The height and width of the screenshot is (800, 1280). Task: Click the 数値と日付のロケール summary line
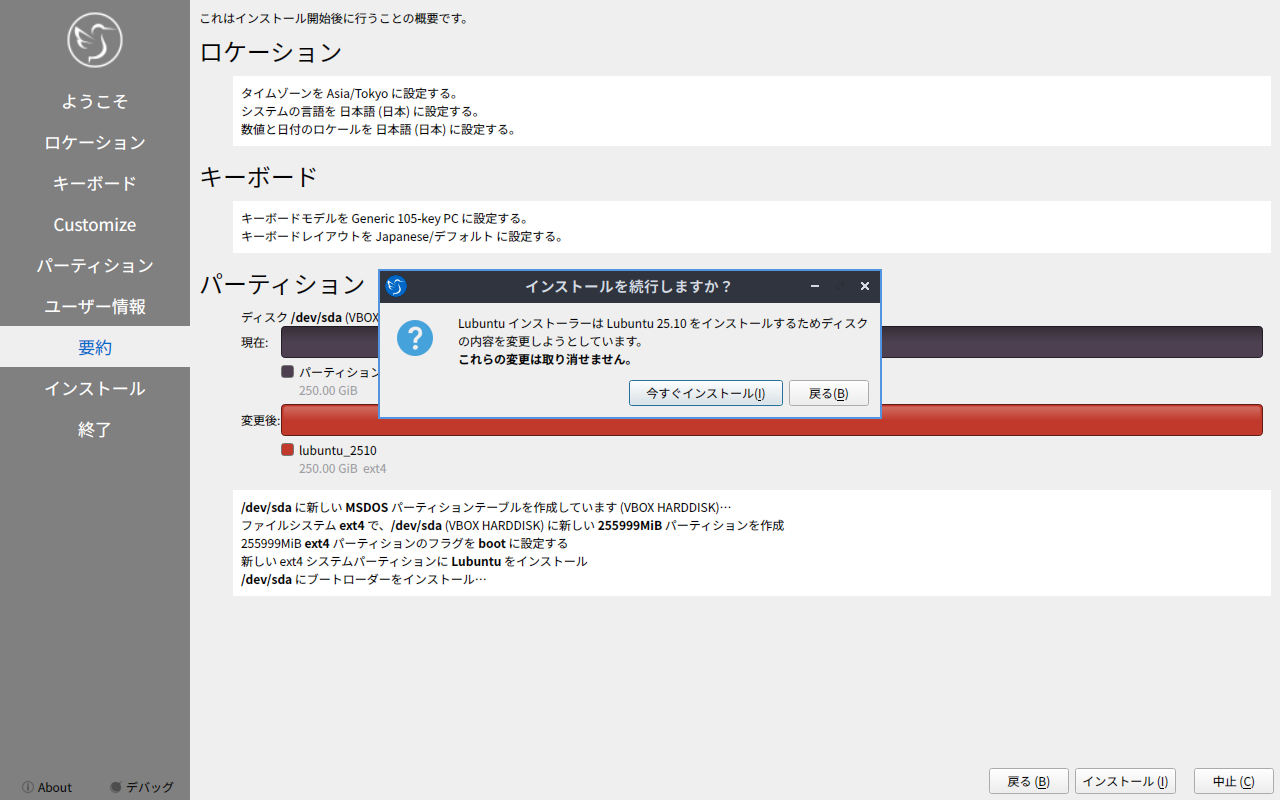[378, 129]
